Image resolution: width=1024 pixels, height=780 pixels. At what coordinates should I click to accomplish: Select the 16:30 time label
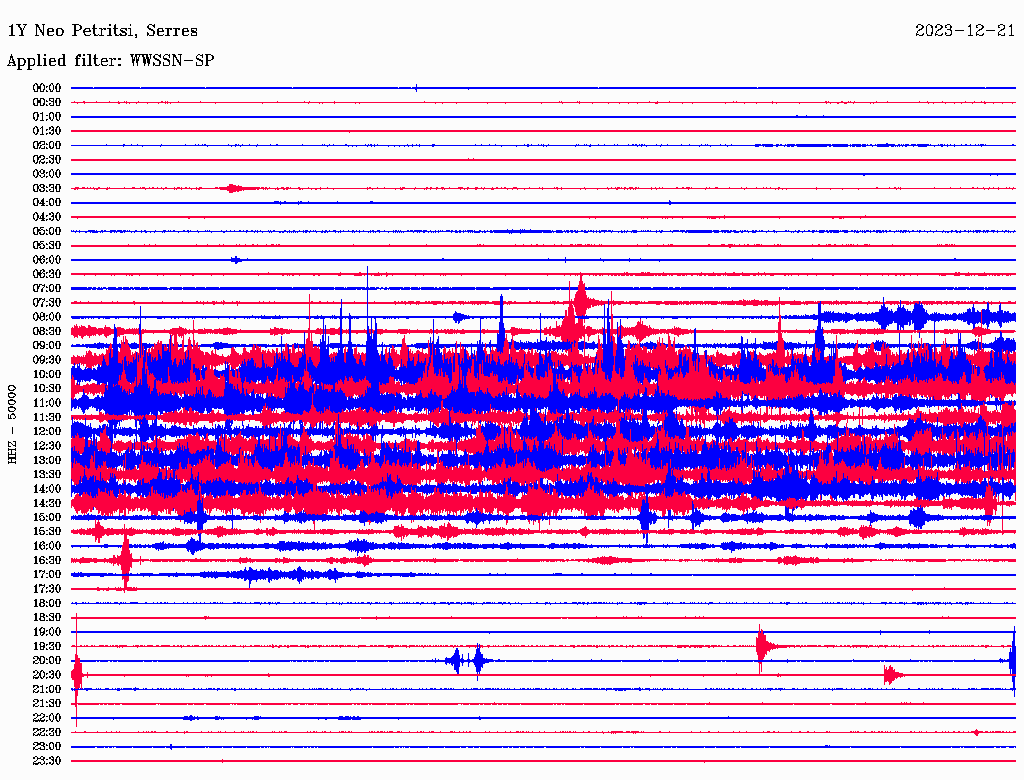(47, 561)
